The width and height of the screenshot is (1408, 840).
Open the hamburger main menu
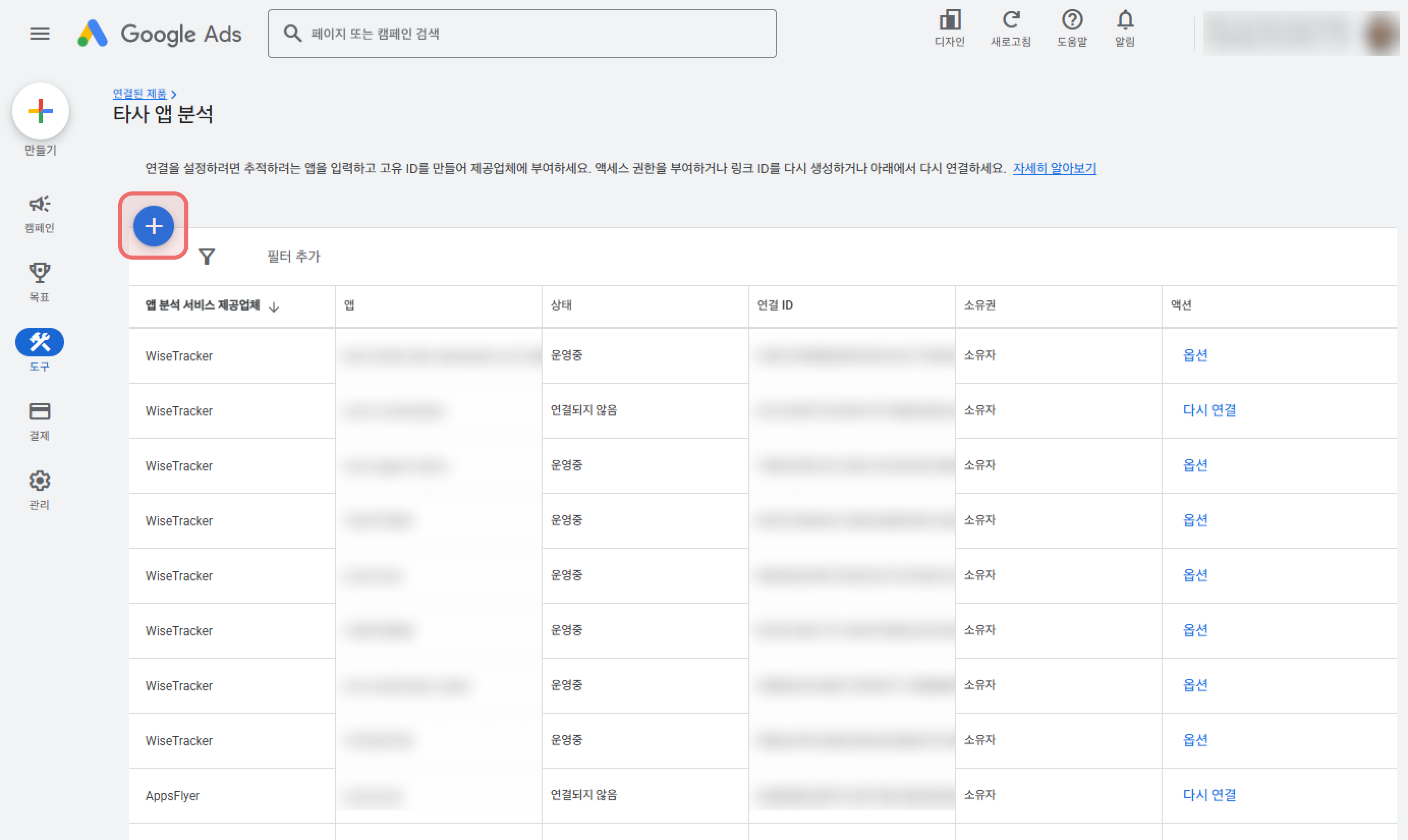[x=40, y=34]
